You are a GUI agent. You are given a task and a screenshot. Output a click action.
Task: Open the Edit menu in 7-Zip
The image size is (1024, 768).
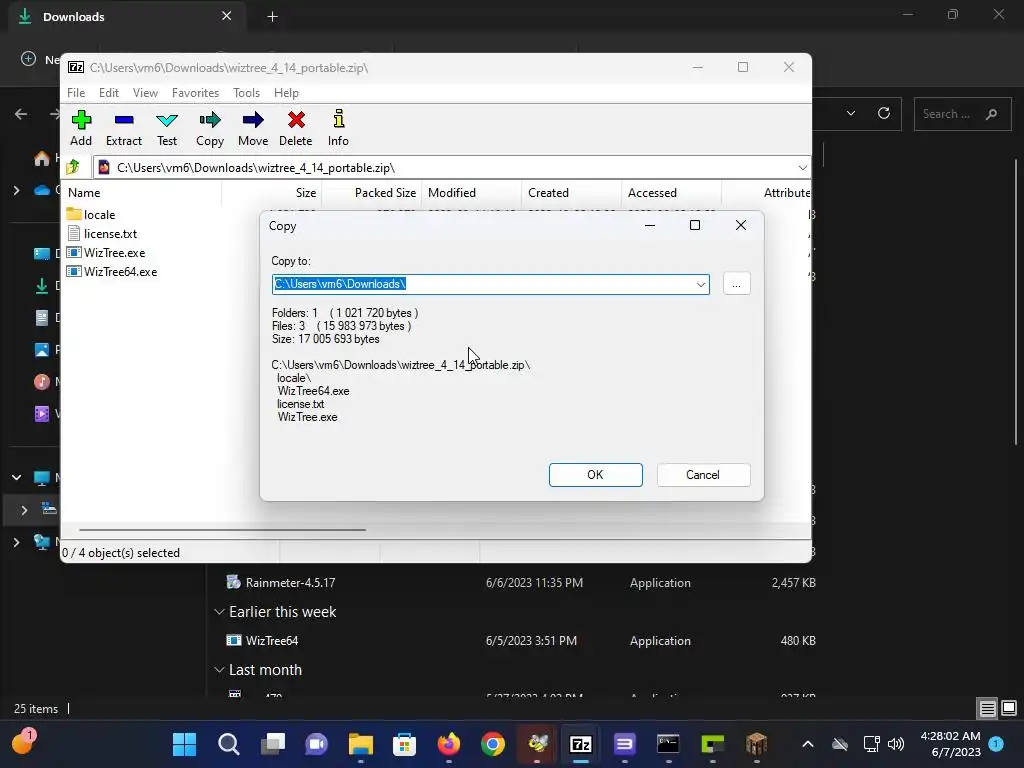pyautogui.click(x=108, y=93)
